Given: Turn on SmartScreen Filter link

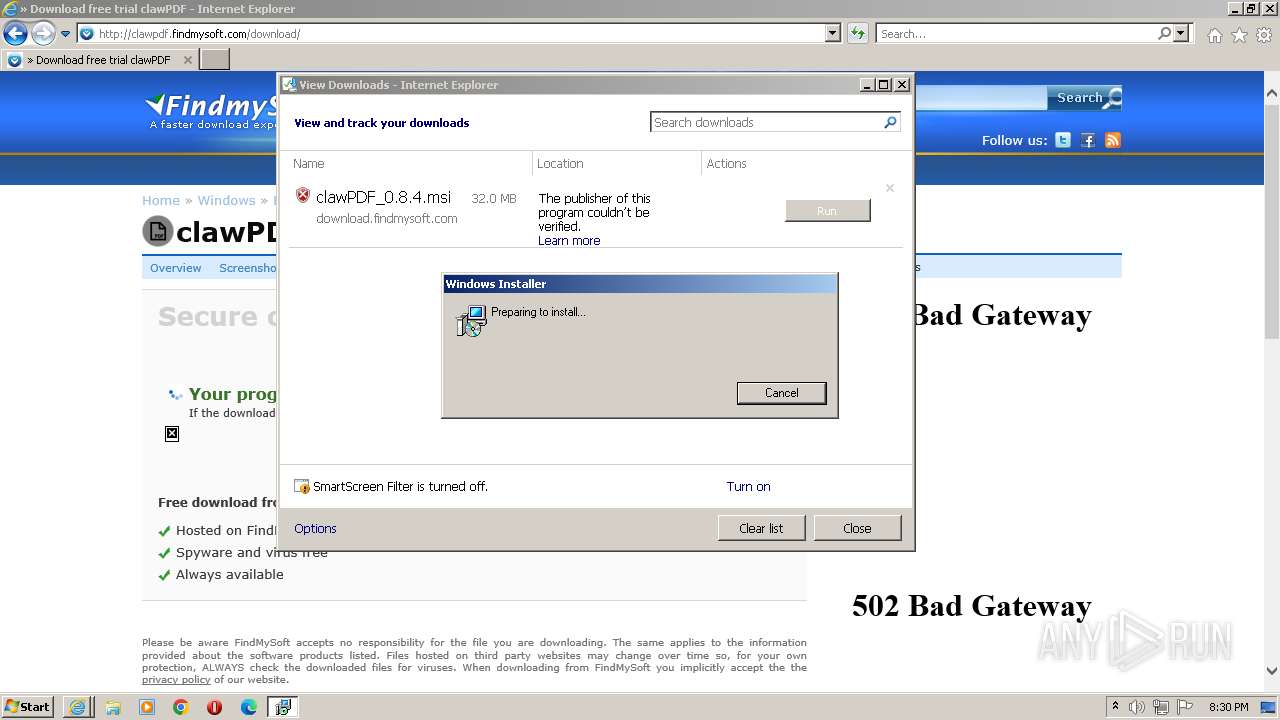Looking at the screenshot, I should [748, 487].
